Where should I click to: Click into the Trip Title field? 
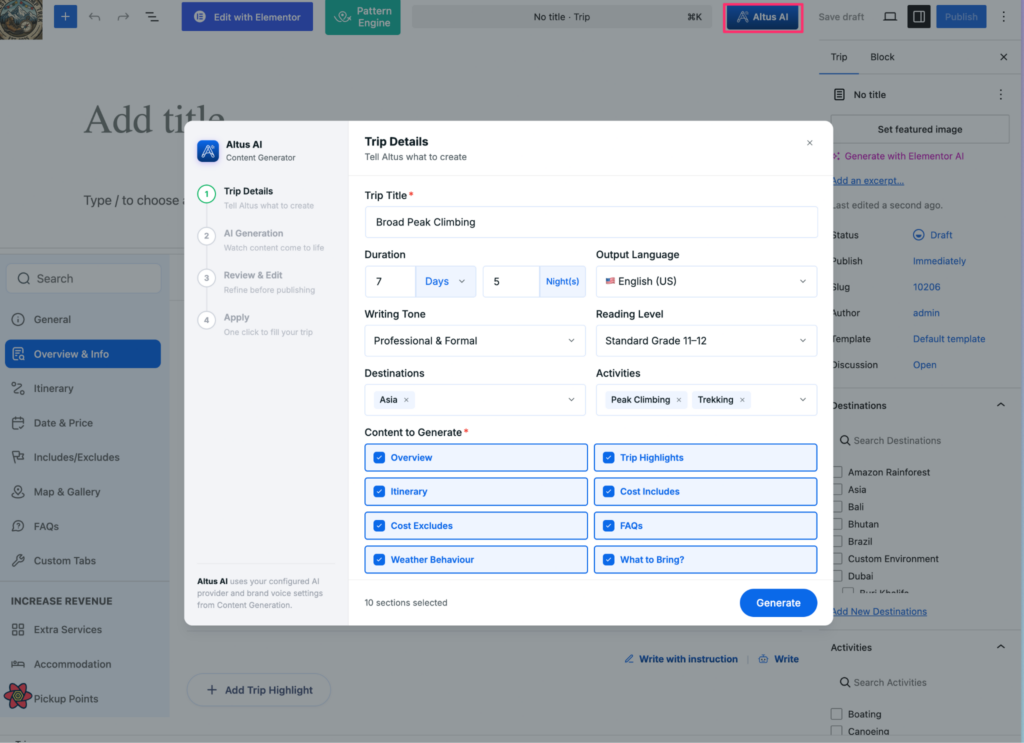click(x=591, y=222)
